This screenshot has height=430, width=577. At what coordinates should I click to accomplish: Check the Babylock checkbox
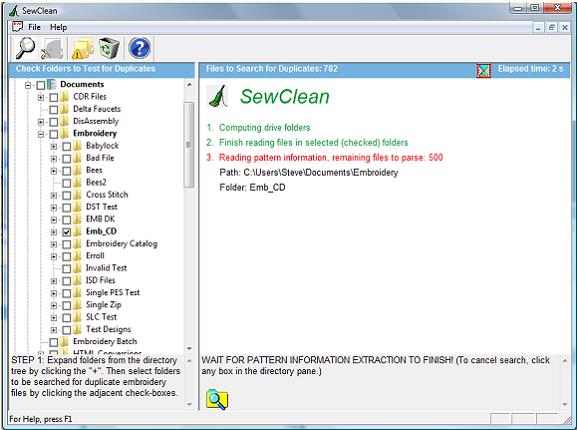click(x=67, y=146)
